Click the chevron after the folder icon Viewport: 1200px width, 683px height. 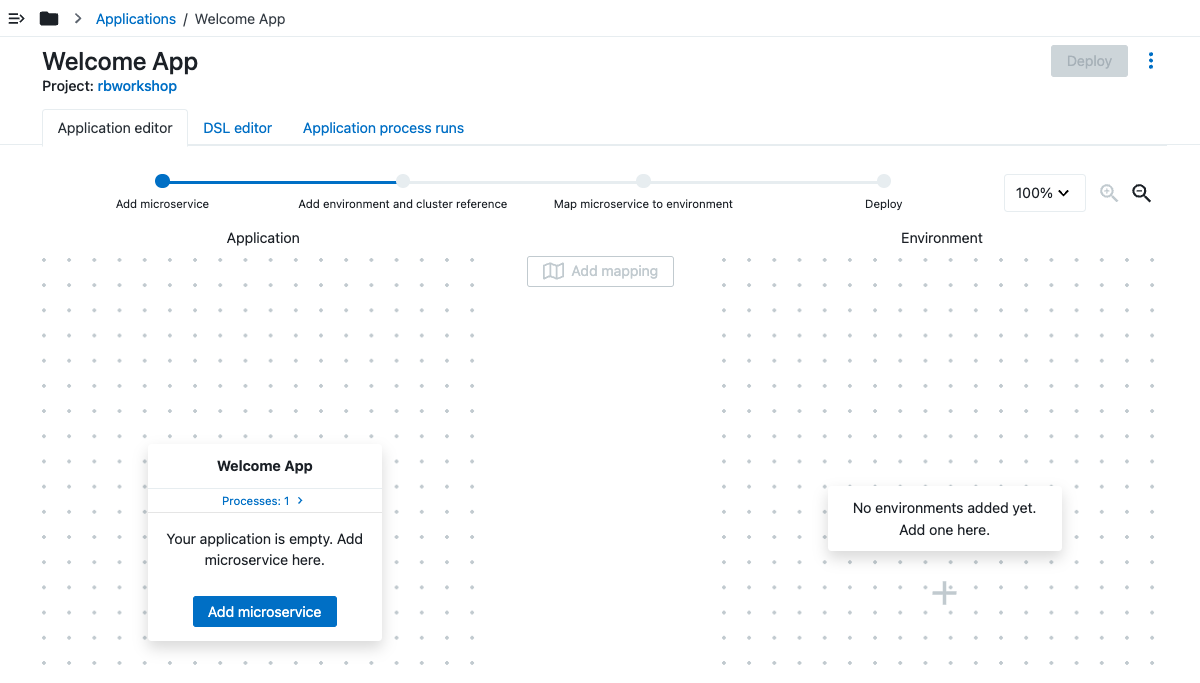click(77, 18)
